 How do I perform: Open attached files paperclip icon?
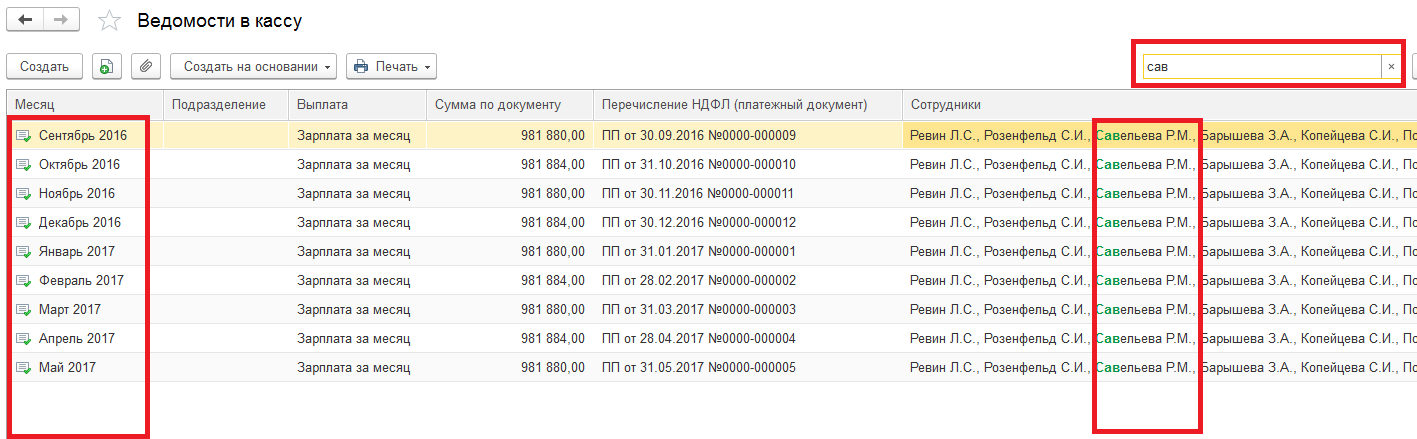[146, 66]
